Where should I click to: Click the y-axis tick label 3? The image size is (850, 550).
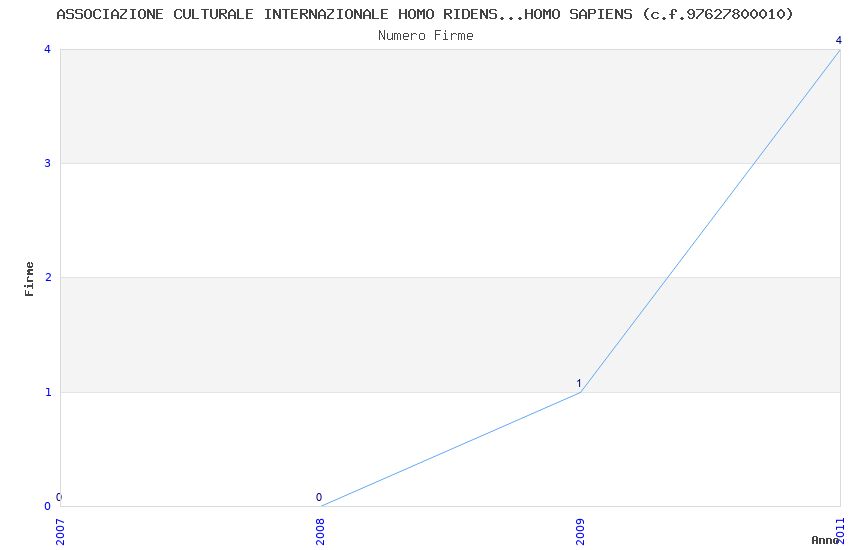point(48,163)
